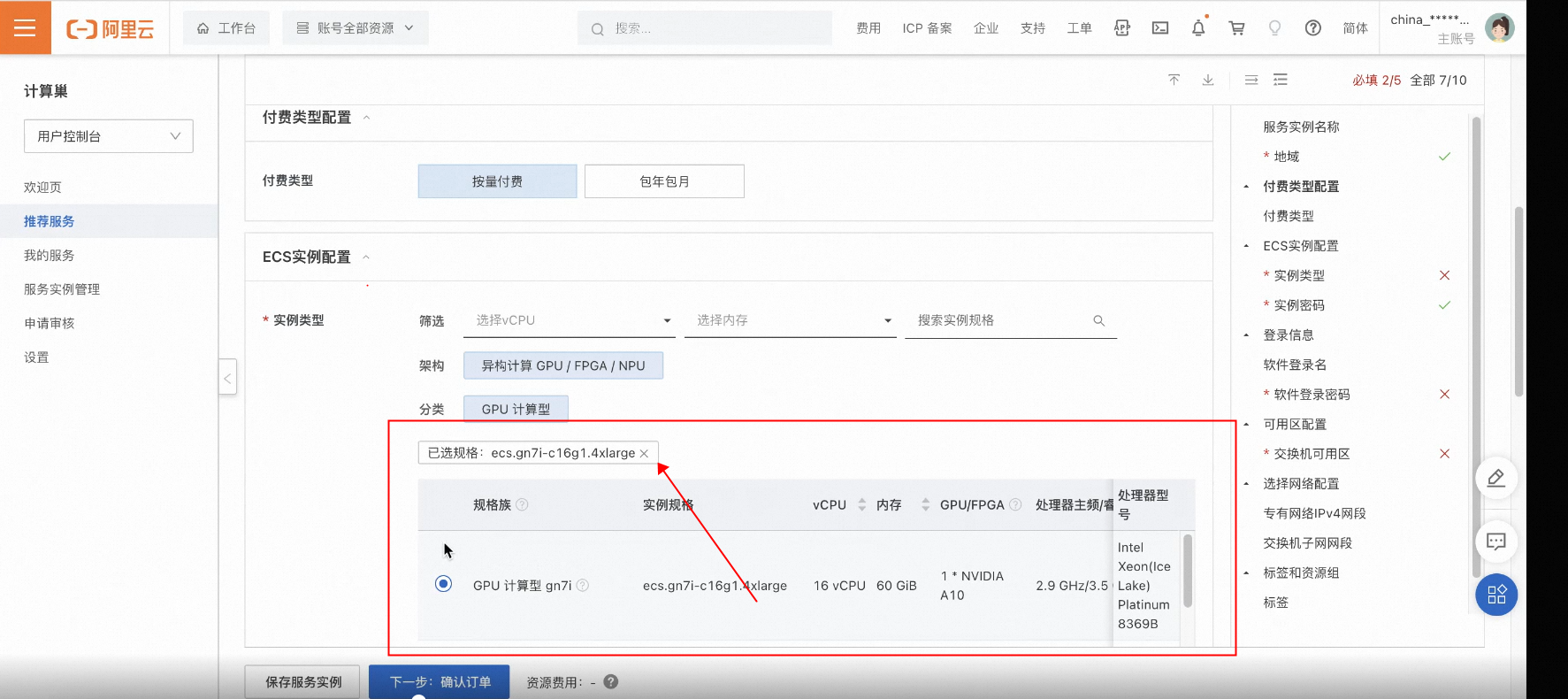Jump to 实例类型 in the outline

pyautogui.click(x=1299, y=276)
